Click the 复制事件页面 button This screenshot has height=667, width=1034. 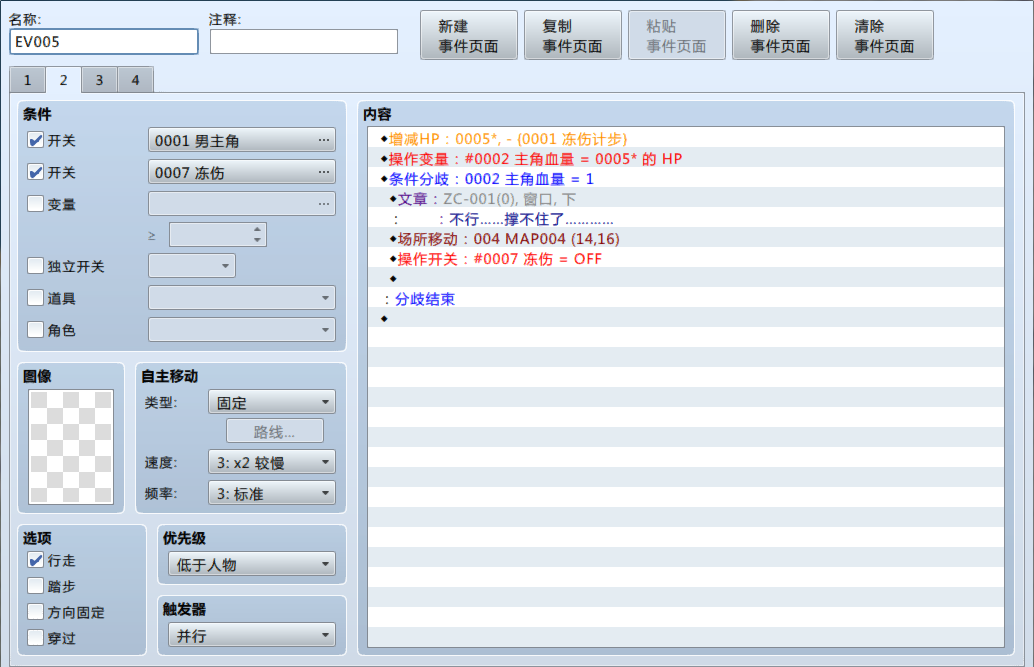pyautogui.click(x=572, y=36)
